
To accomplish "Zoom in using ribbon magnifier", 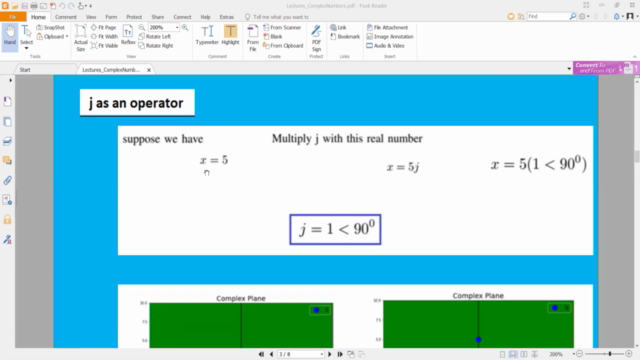I will [185, 27].
